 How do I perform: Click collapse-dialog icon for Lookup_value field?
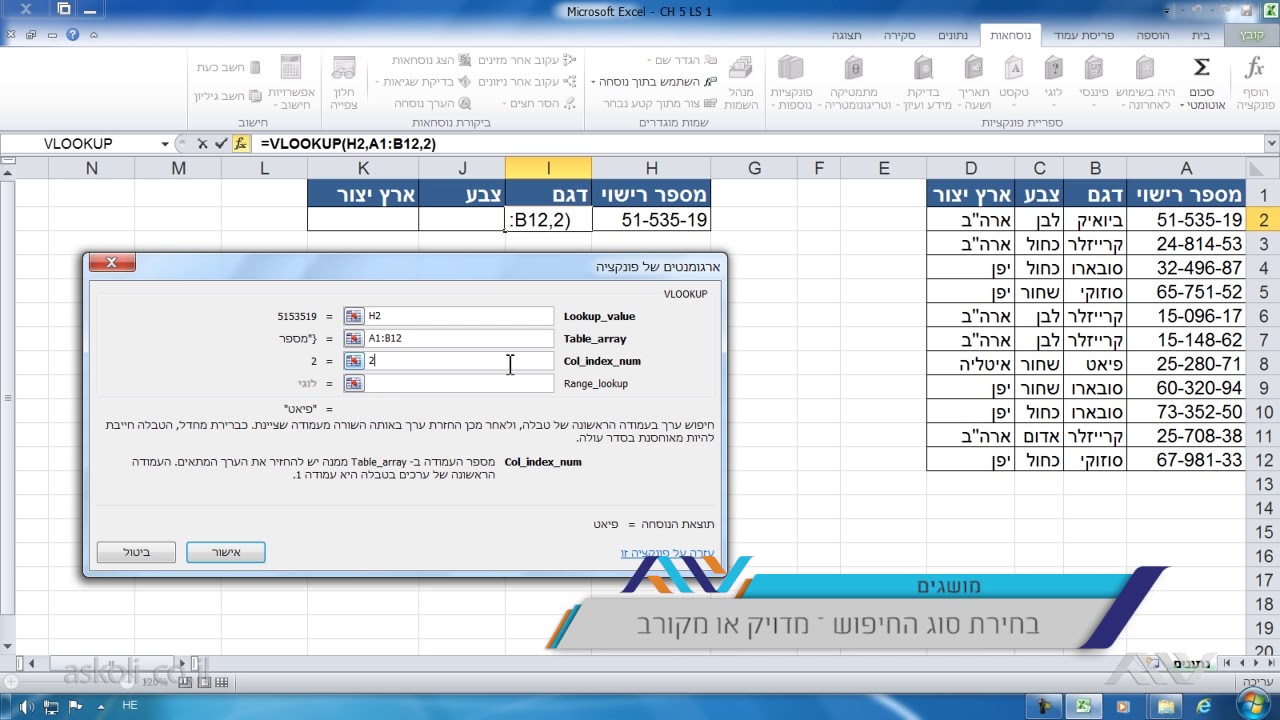[354, 316]
